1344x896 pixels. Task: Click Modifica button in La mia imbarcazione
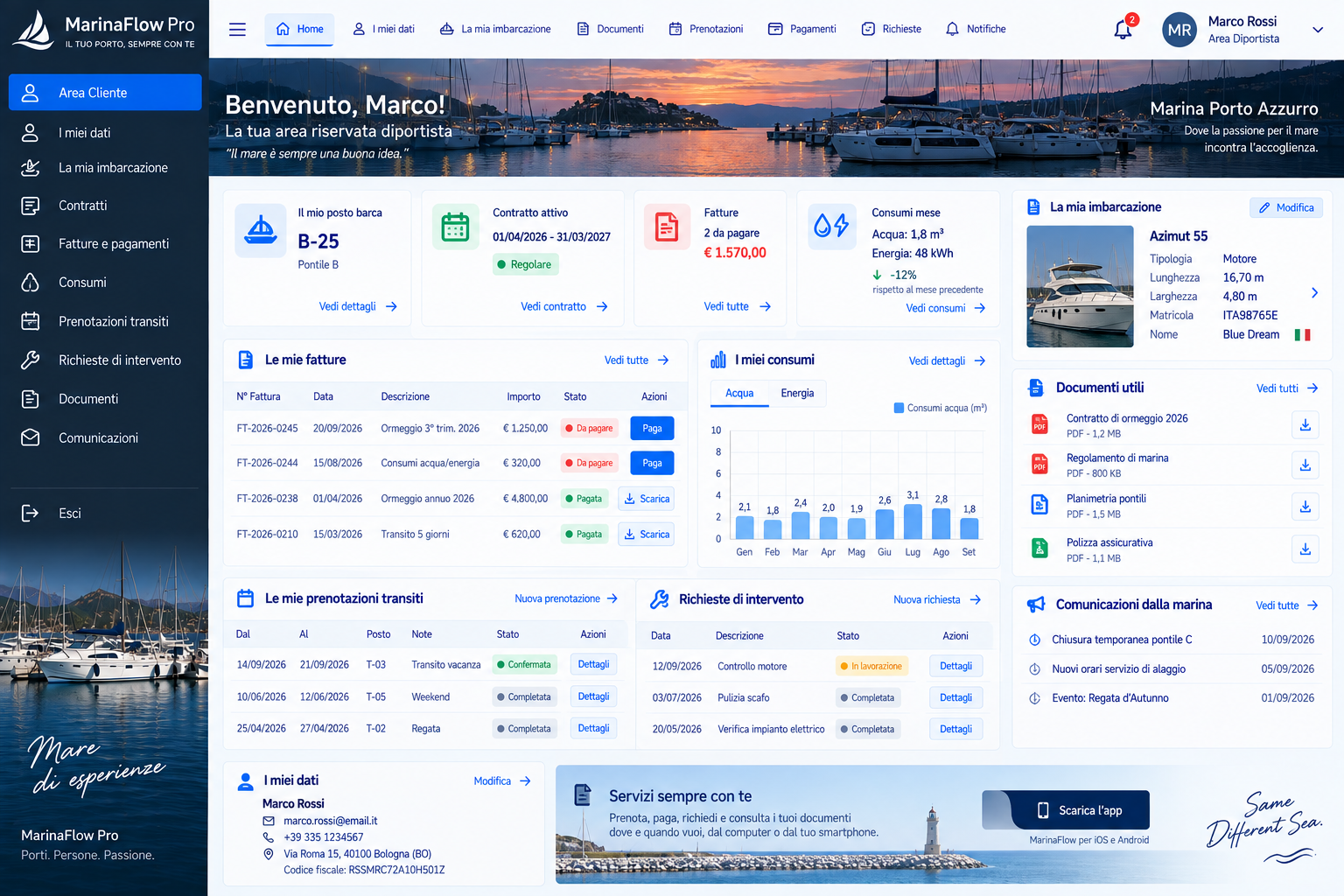point(1286,207)
